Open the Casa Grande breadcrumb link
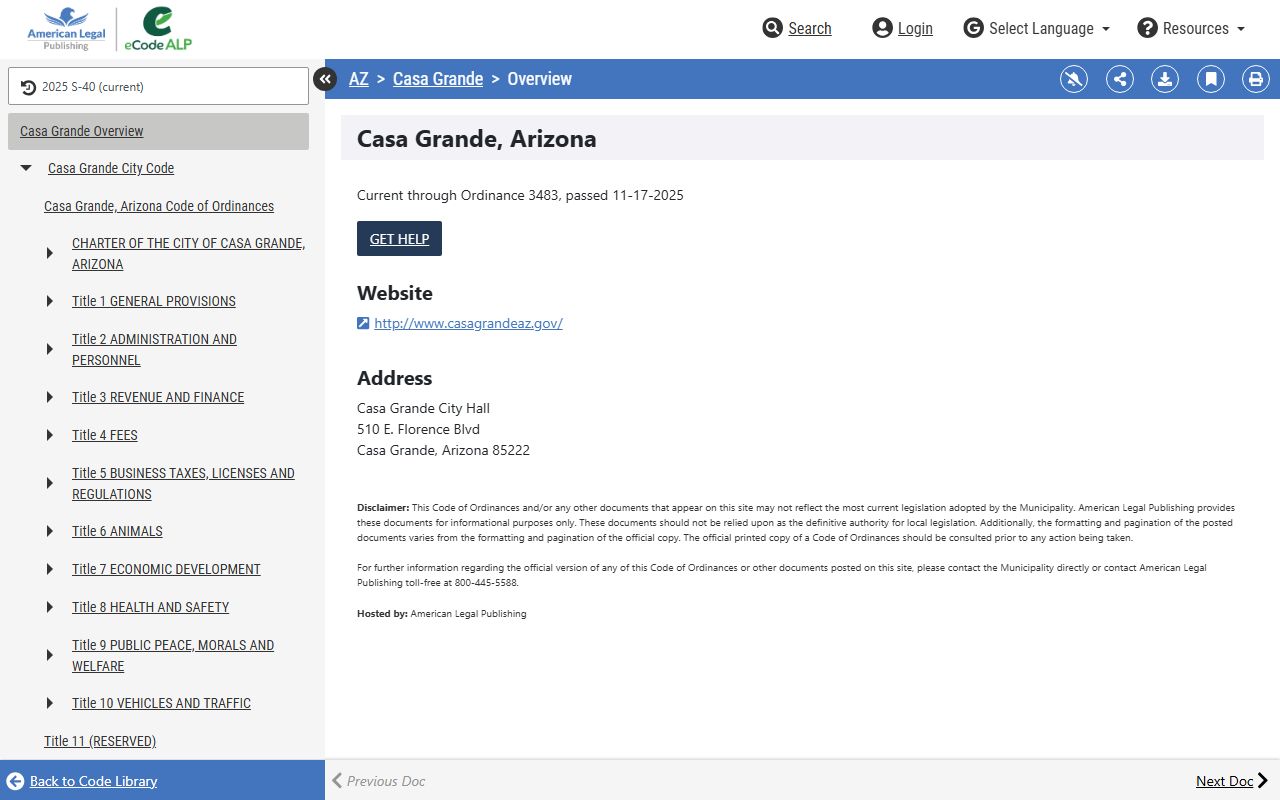The image size is (1280, 800). [438, 79]
